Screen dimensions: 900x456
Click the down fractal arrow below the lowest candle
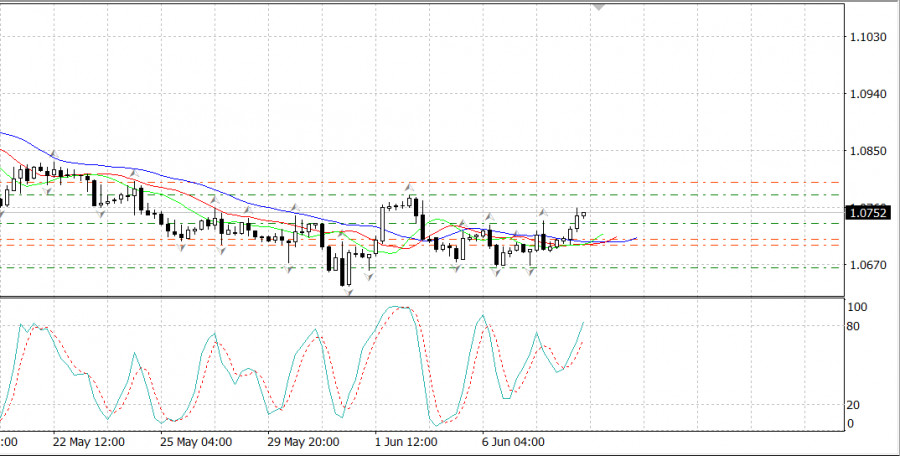[350, 292]
